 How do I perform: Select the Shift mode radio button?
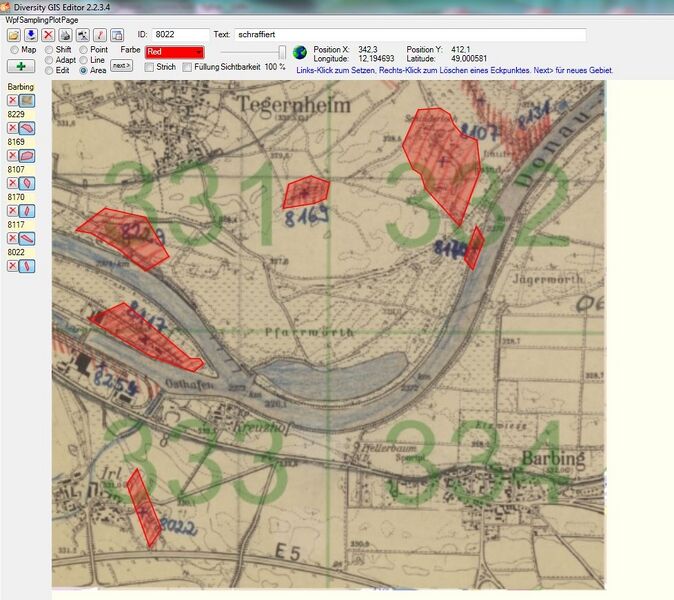click(49, 50)
